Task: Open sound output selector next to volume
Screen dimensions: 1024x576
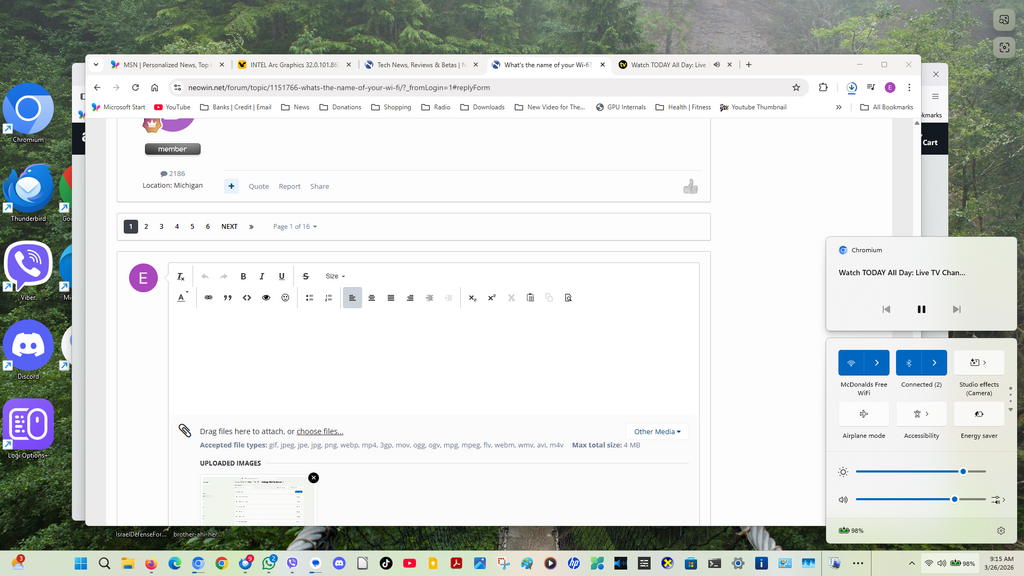Action: 998,500
